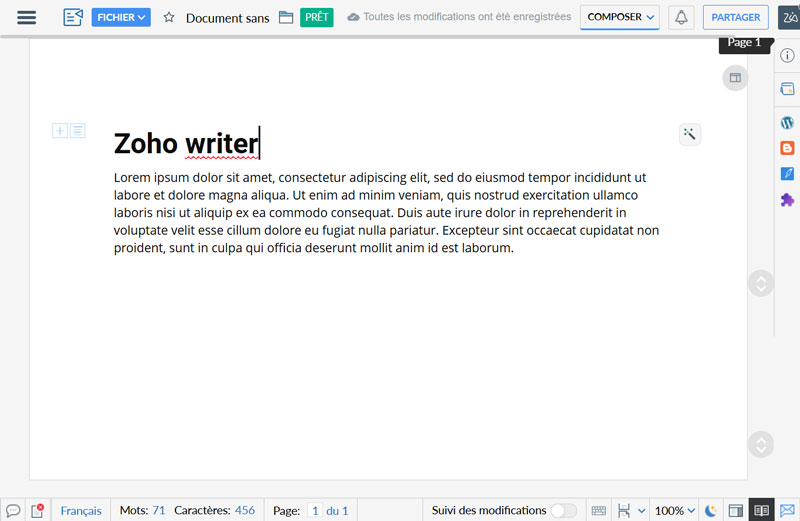Viewport: 800px width, 521px height.
Task: Open the folder location icon
Action: tap(286, 17)
